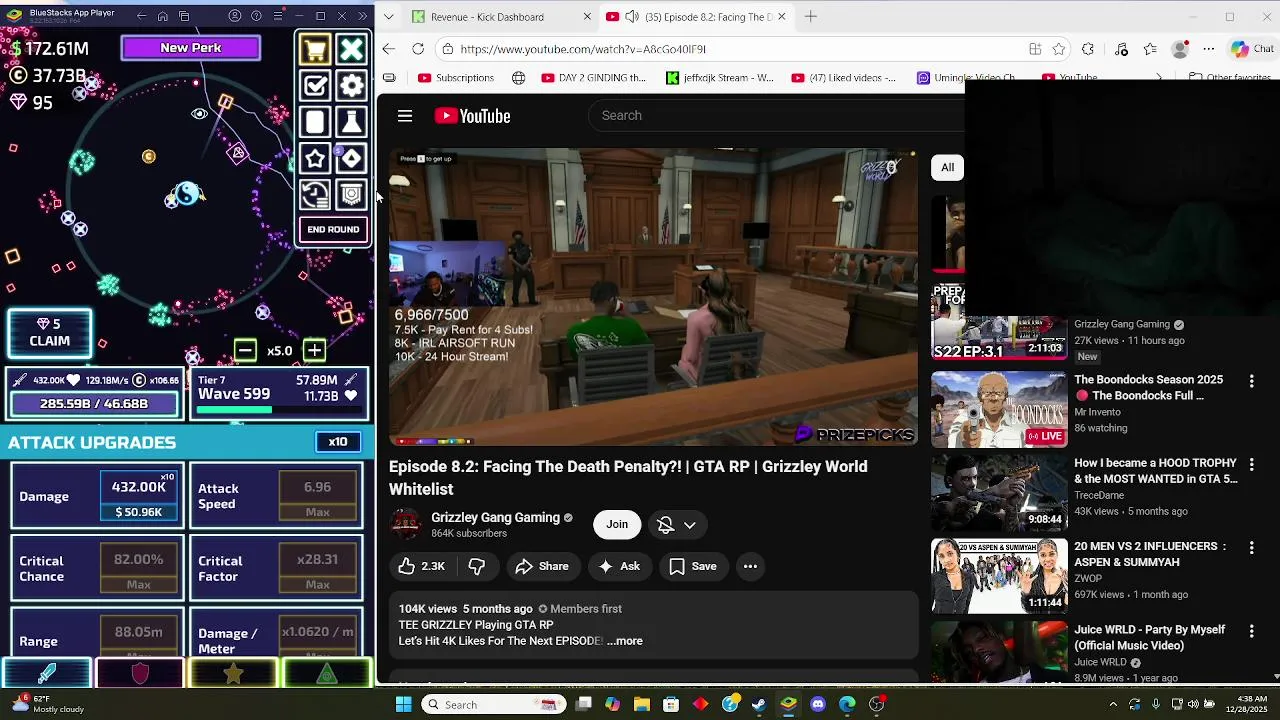This screenshot has width=1280, height=720.
Task: Dislike the video
Action: click(476, 567)
